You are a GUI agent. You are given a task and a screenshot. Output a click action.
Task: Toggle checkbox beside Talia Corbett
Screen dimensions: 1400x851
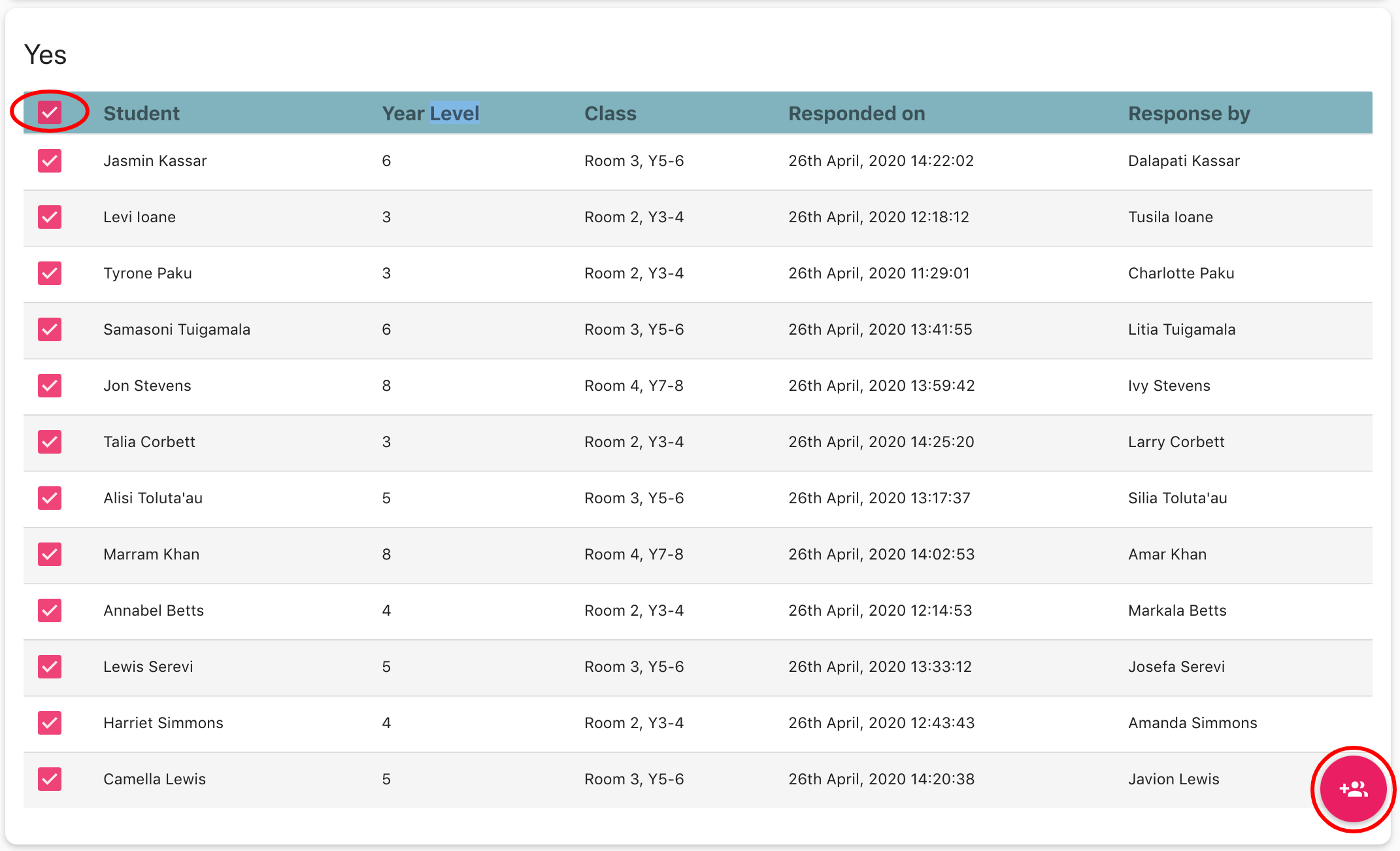click(x=50, y=442)
